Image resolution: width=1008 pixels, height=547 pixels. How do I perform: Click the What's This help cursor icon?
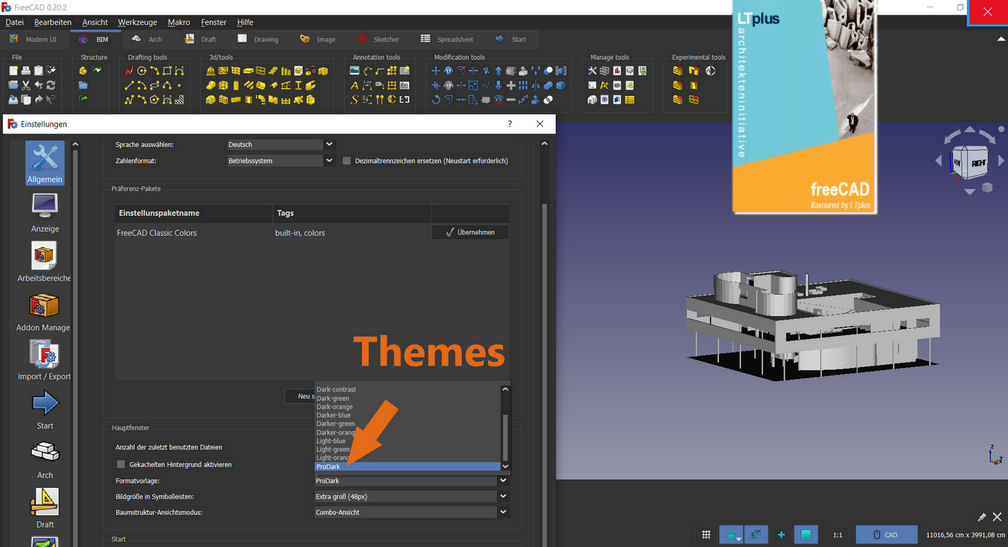pyautogui.click(x=50, y=100)
